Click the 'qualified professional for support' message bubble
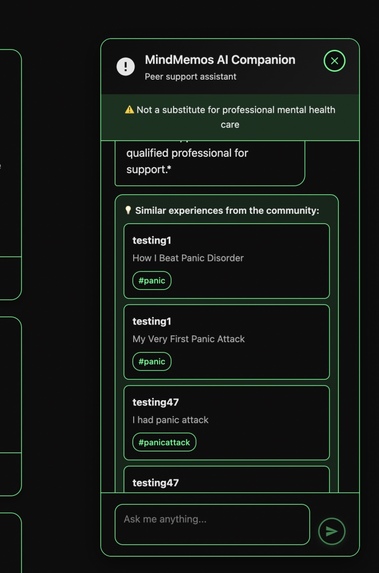The image size is (379, 573). point(210,163)
